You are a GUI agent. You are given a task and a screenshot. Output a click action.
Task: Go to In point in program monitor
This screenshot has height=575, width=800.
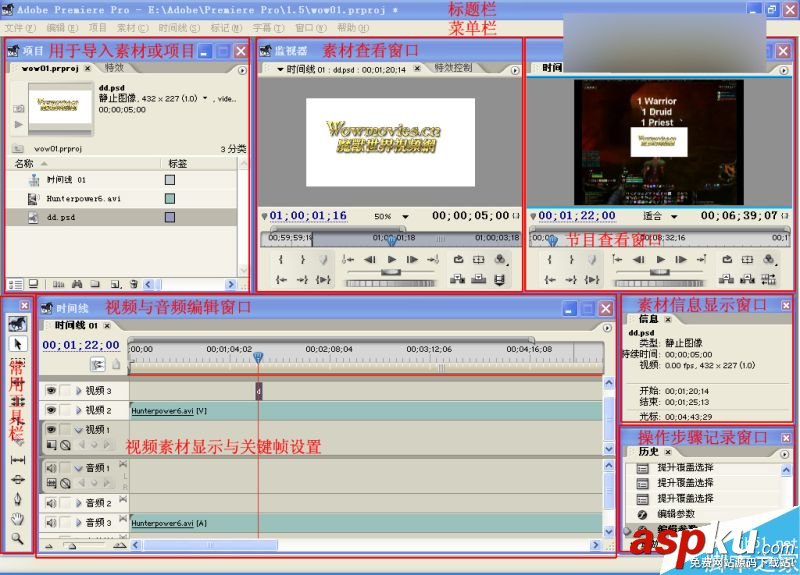(550, 280)
